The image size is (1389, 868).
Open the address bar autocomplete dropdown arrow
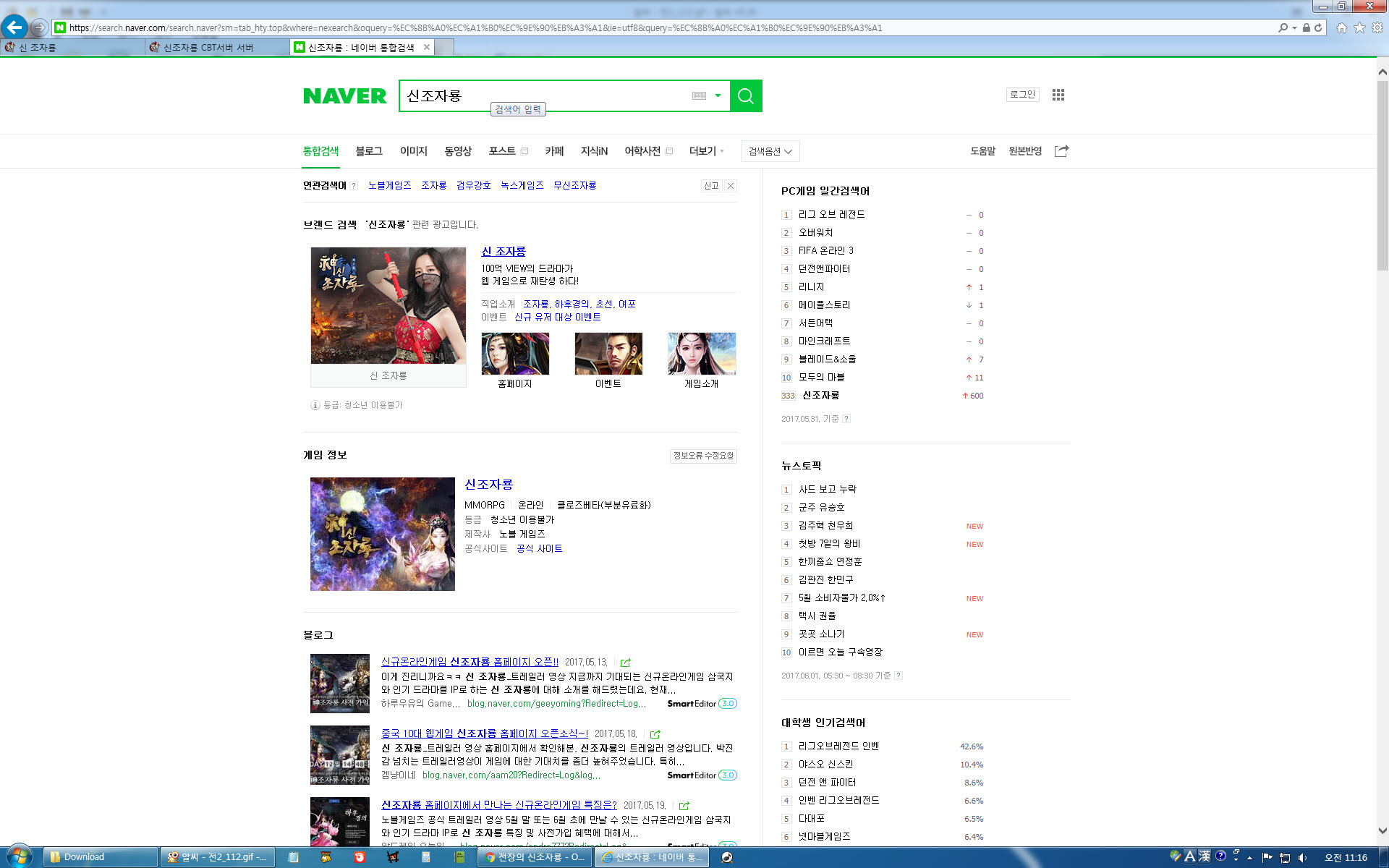[x=1295, y=27]
